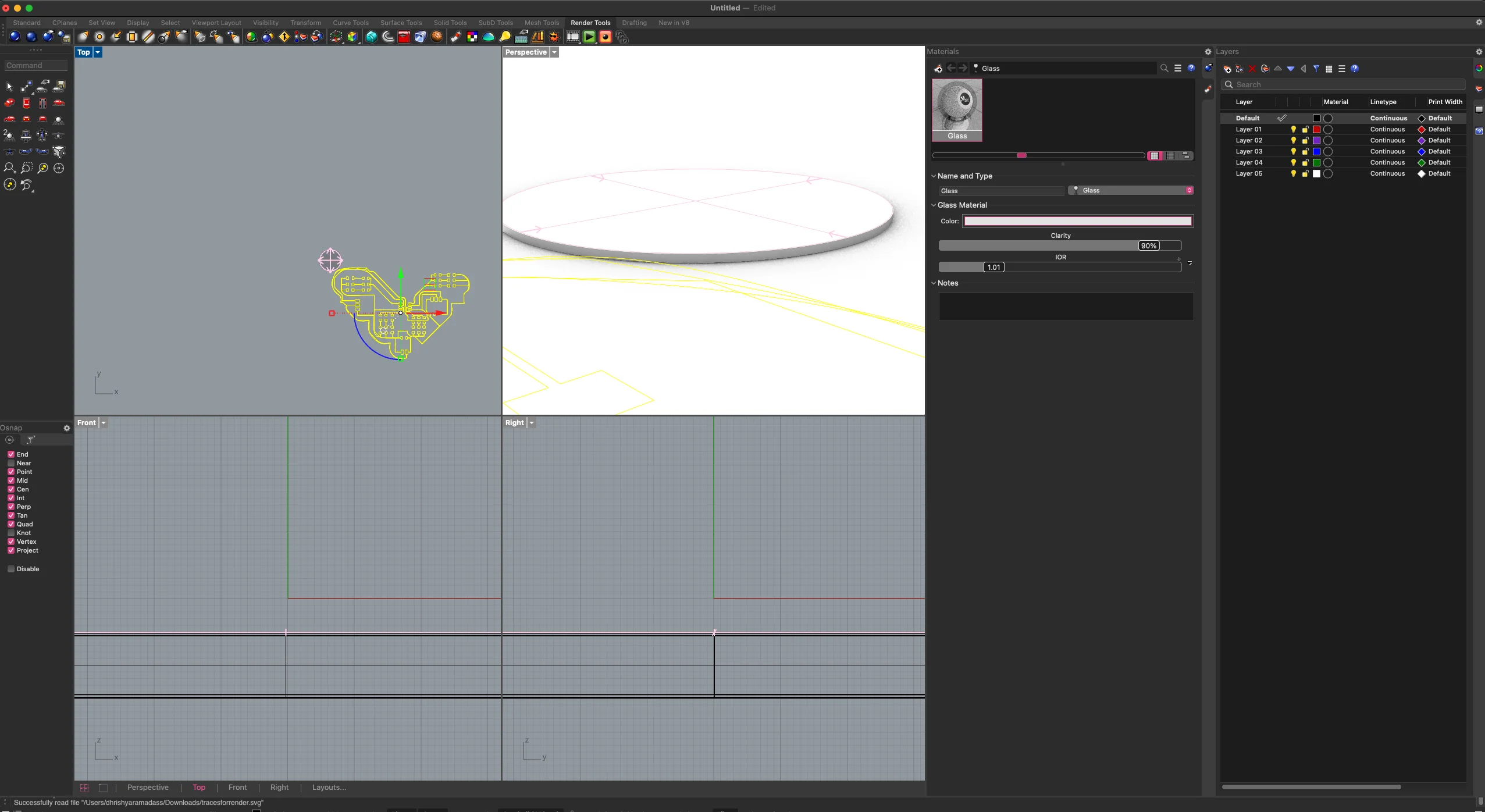Screen dimensions: 1485x812
Task: Click the orange record animation icon
Action: 606,37
